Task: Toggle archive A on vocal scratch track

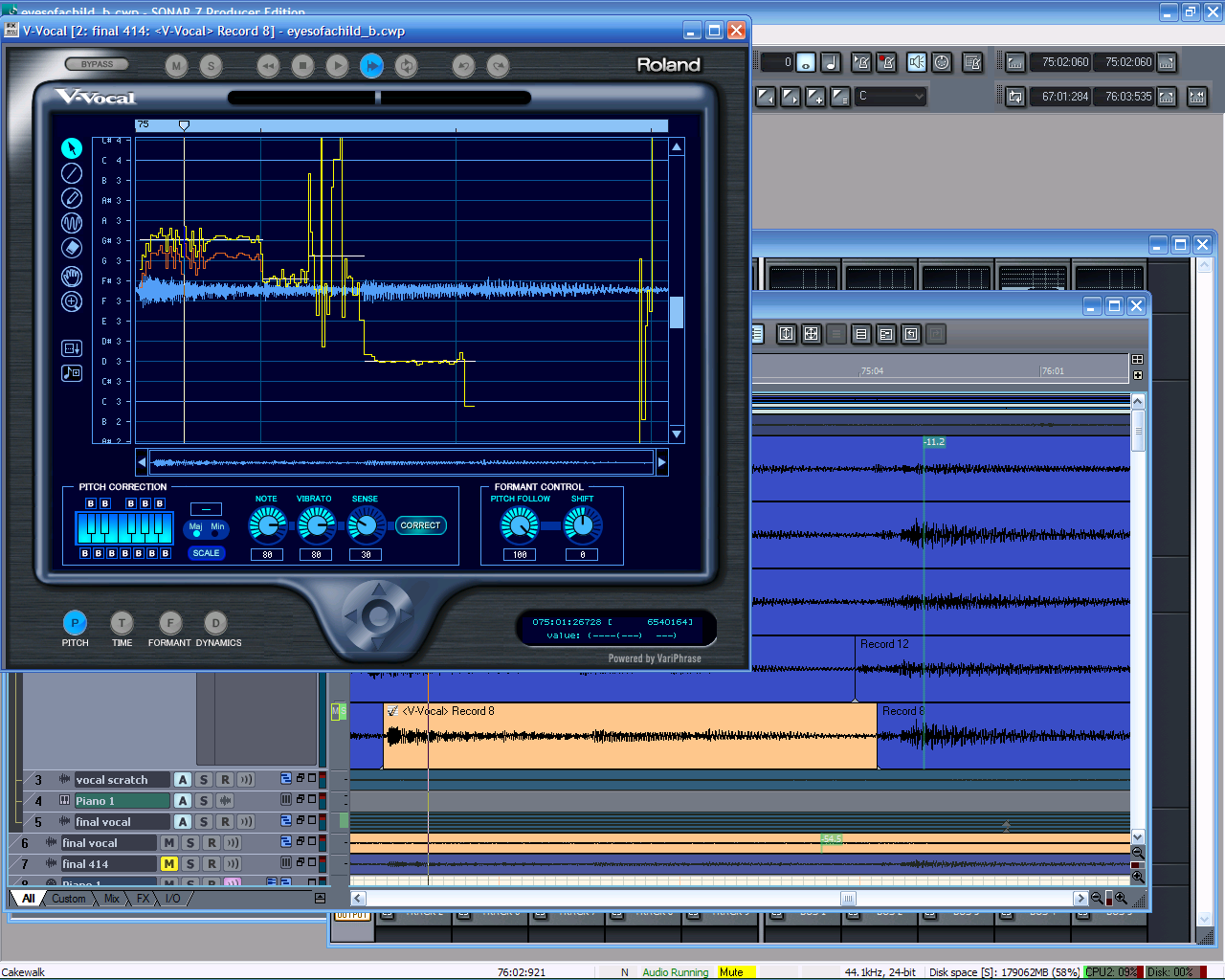Action: (x=183, y=779)
